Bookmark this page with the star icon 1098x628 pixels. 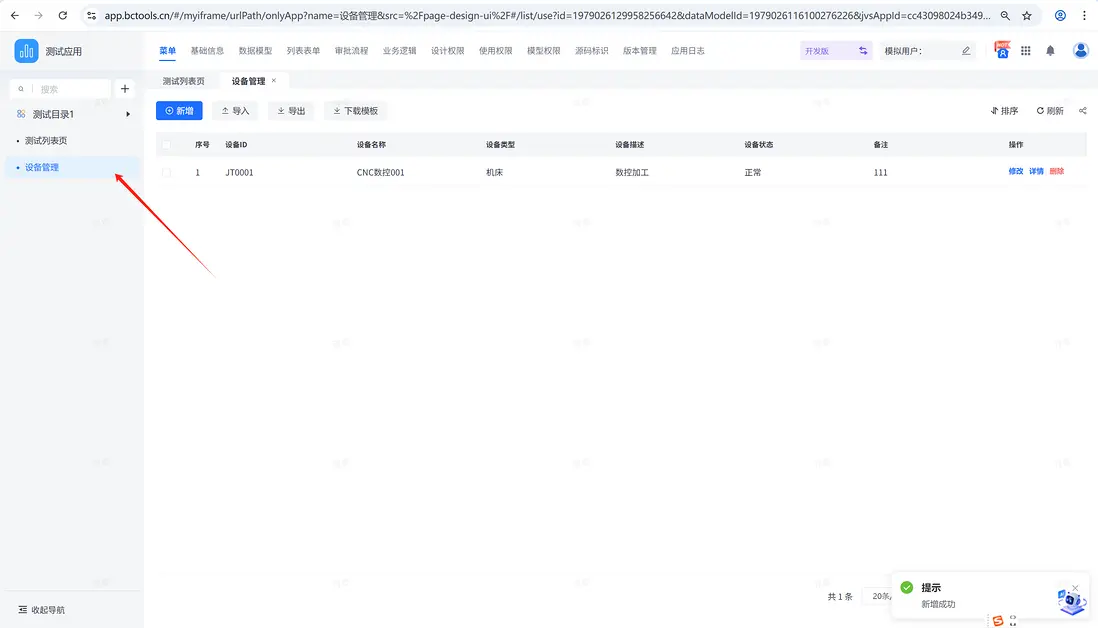click(x=1027, y=15)
